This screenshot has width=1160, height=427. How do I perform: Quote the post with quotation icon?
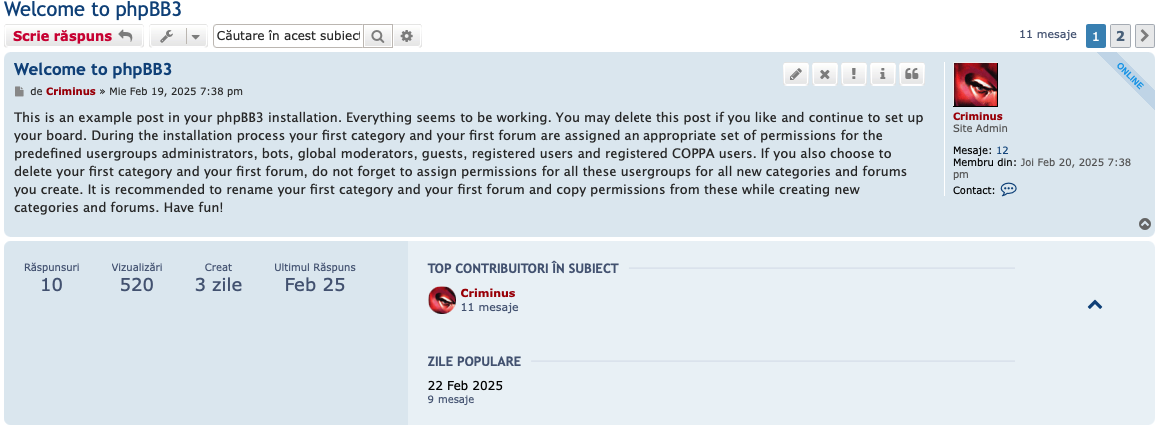coord(912,74)
